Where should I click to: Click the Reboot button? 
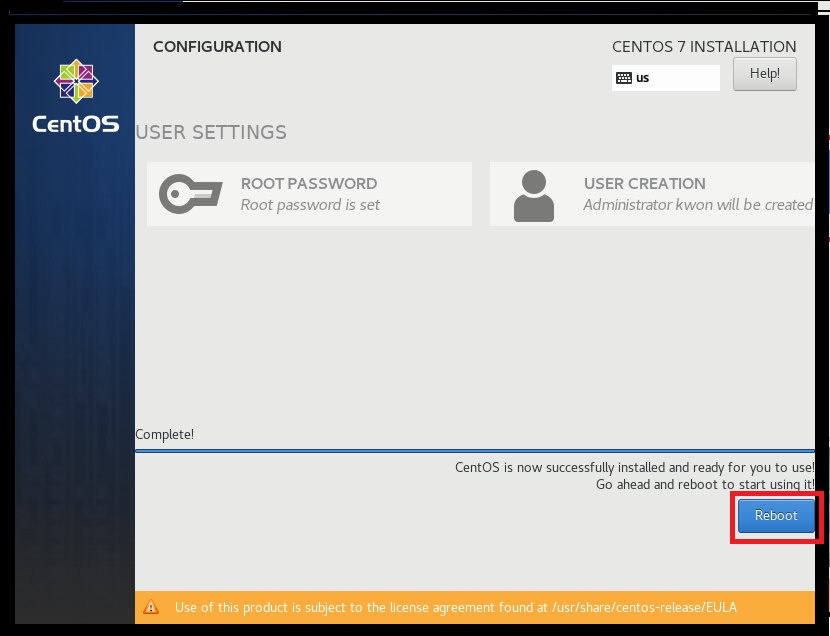click(776, 516)
